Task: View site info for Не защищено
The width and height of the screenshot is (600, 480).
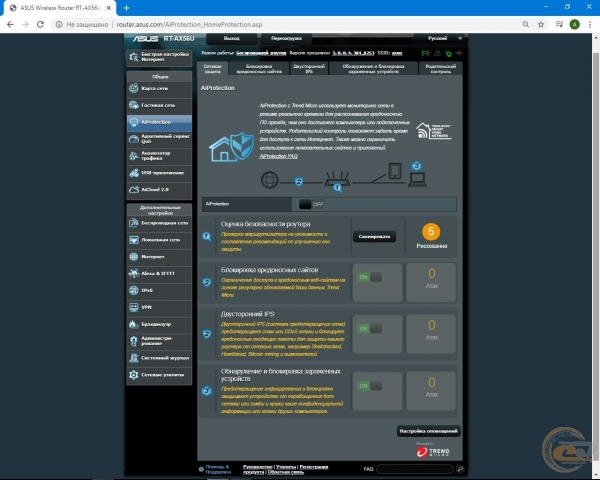Action: (x=83, y=24)
